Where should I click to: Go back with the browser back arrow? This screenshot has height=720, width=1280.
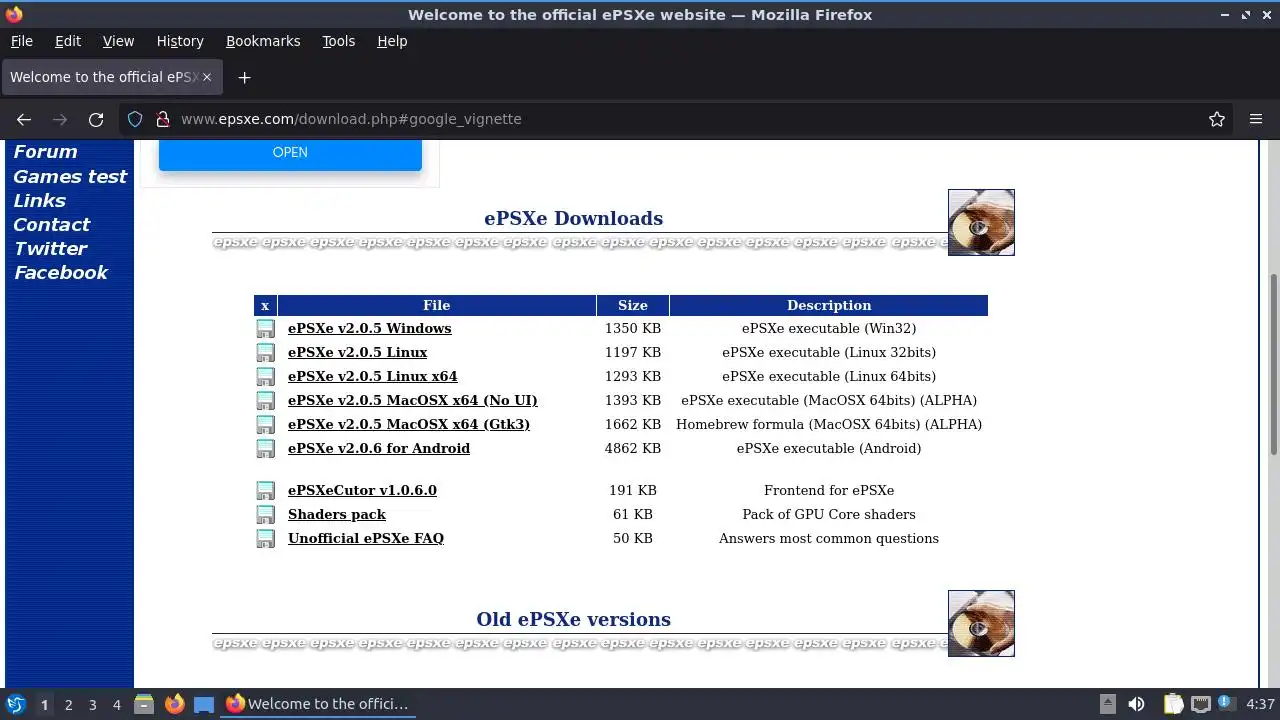tap(24, 119)
